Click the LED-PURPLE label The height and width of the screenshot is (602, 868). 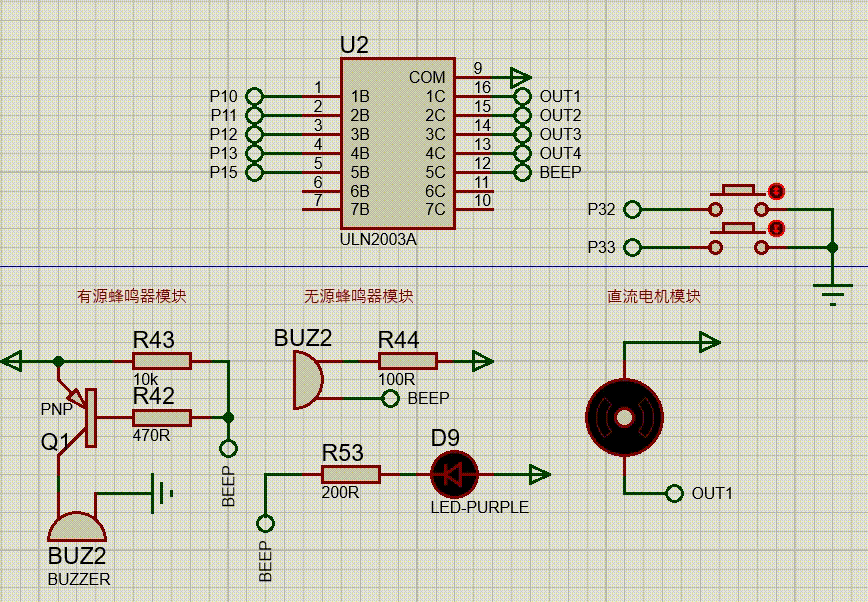(x=479, y=507)
